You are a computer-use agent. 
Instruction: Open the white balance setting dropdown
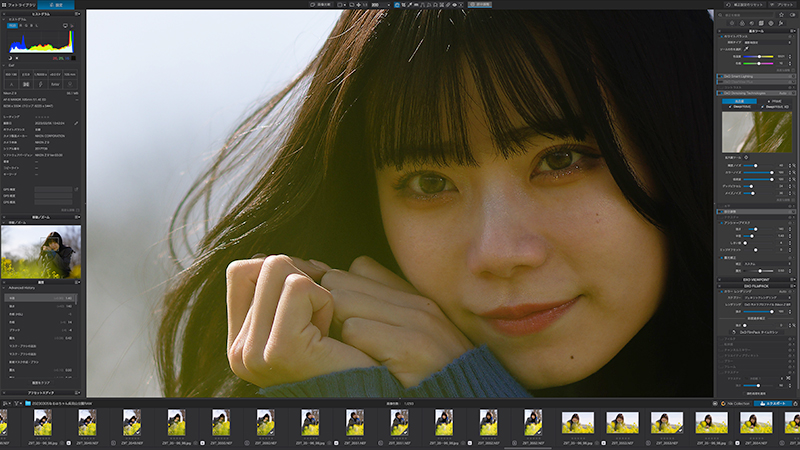tap(766, 42)
